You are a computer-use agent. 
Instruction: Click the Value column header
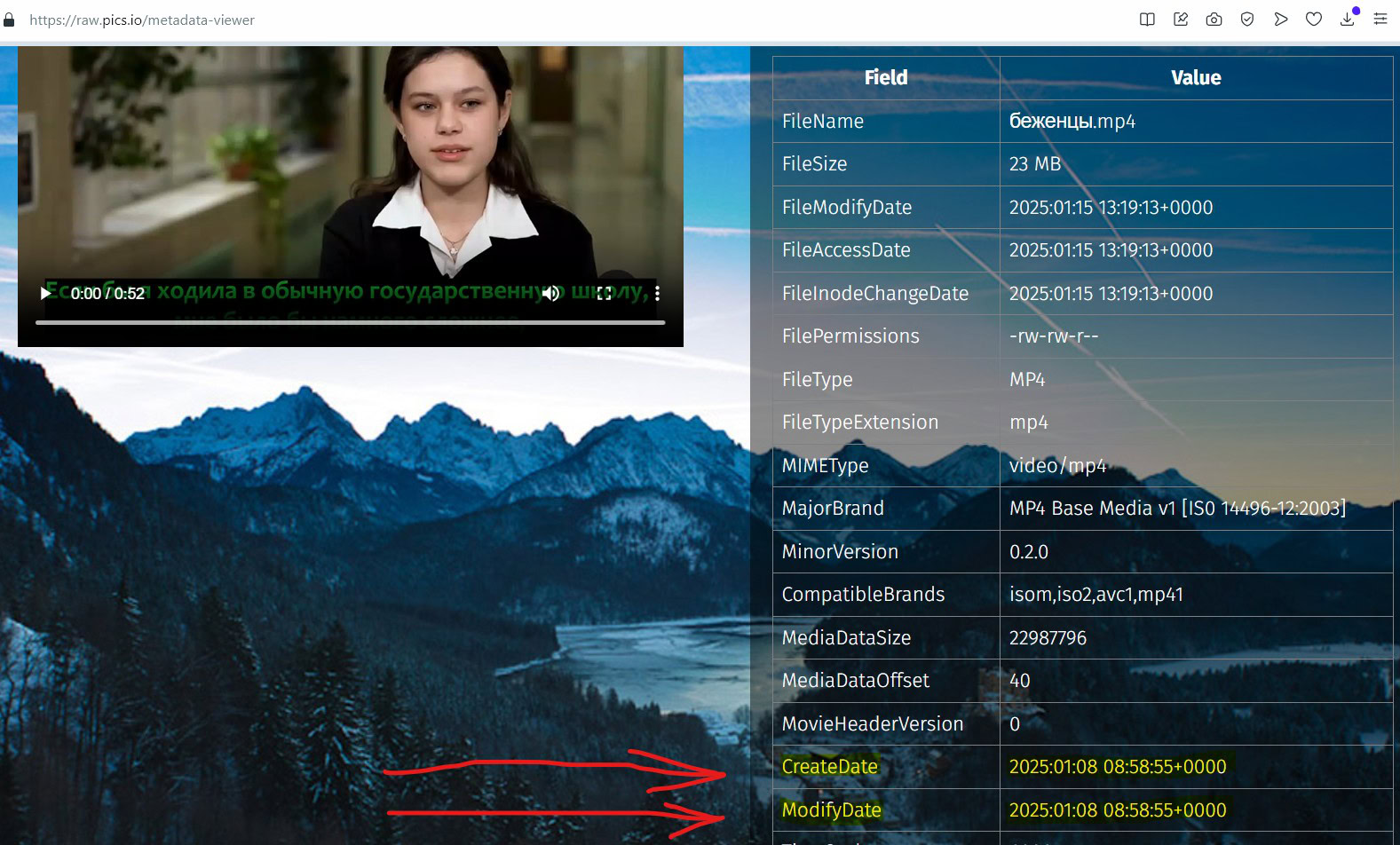point(1196,78)
